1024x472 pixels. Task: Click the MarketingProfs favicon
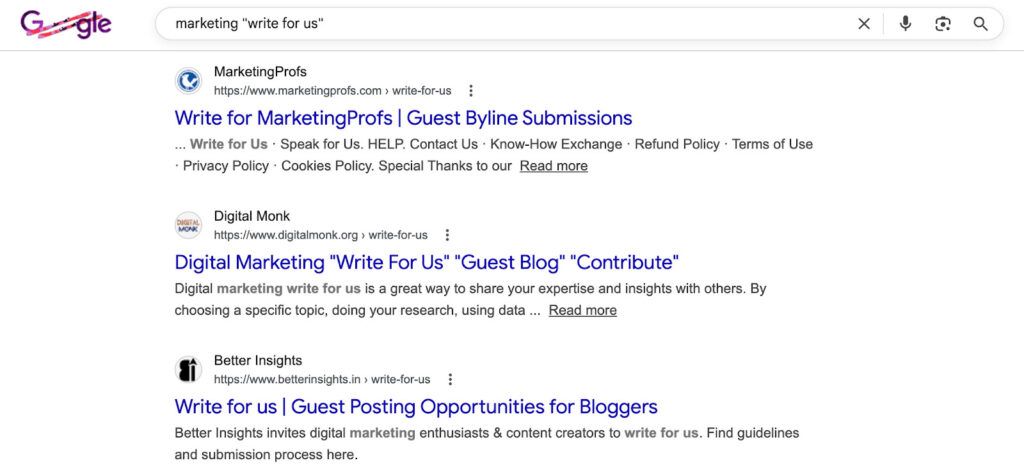(188, 81)
